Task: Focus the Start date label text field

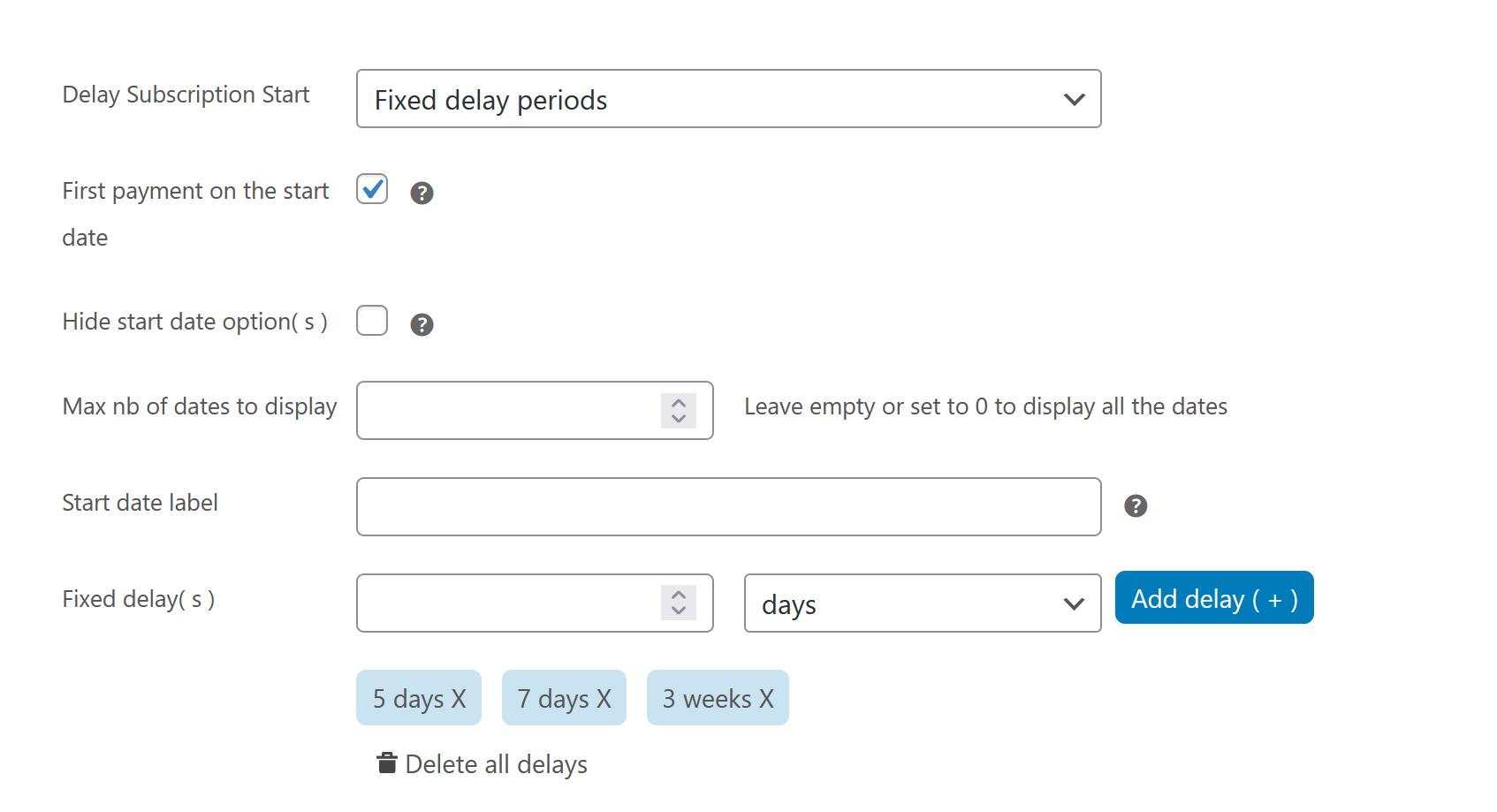Action: coord(728,506)
